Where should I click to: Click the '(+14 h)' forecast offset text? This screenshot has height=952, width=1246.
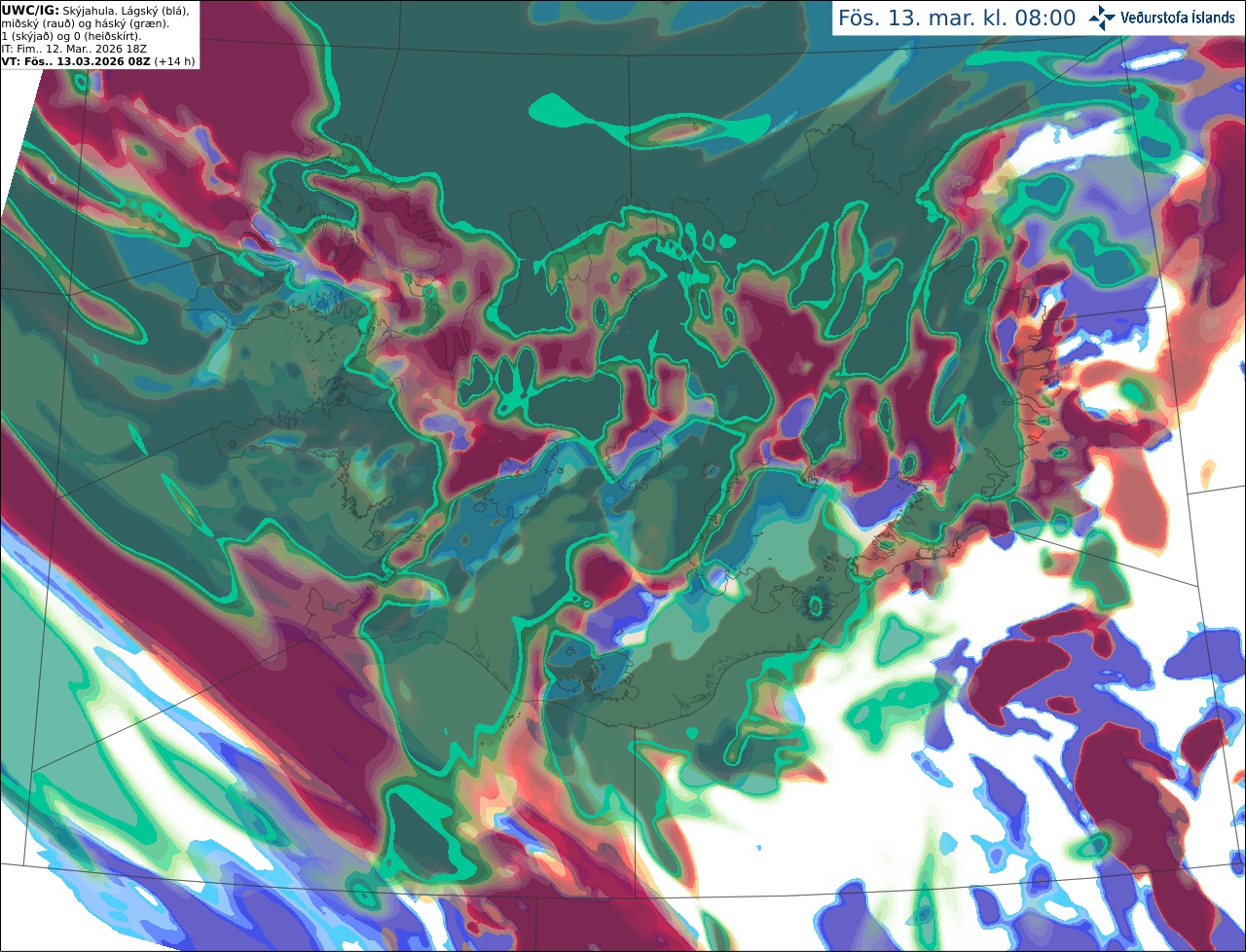tap(174, 61)
